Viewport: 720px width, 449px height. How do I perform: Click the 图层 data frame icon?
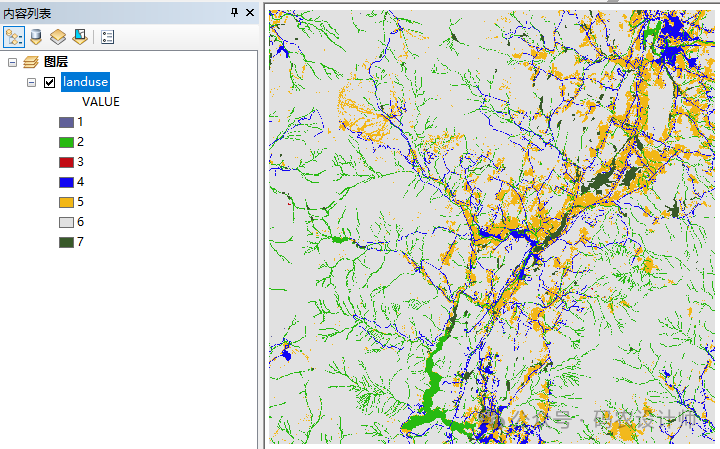coord(30,62)
